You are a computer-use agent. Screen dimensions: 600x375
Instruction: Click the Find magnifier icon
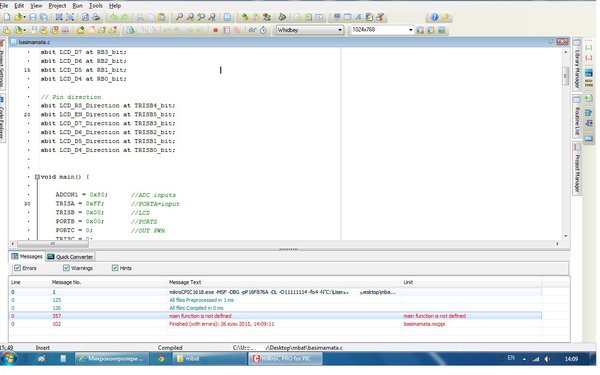[179, 17]
